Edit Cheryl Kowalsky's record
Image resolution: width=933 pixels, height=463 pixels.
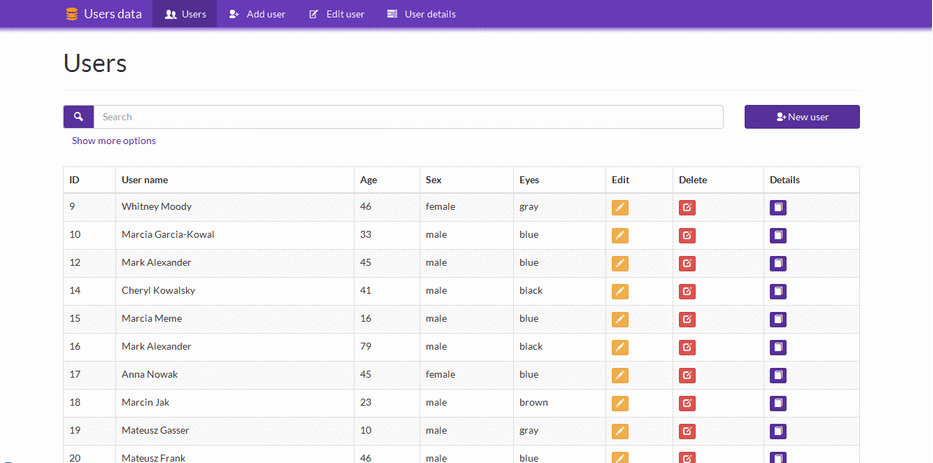[x=619, y=292]
